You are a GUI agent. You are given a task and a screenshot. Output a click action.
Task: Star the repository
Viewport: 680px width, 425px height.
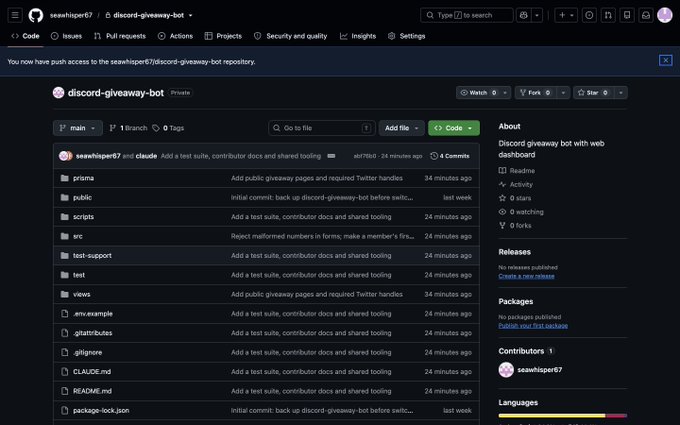592,92
